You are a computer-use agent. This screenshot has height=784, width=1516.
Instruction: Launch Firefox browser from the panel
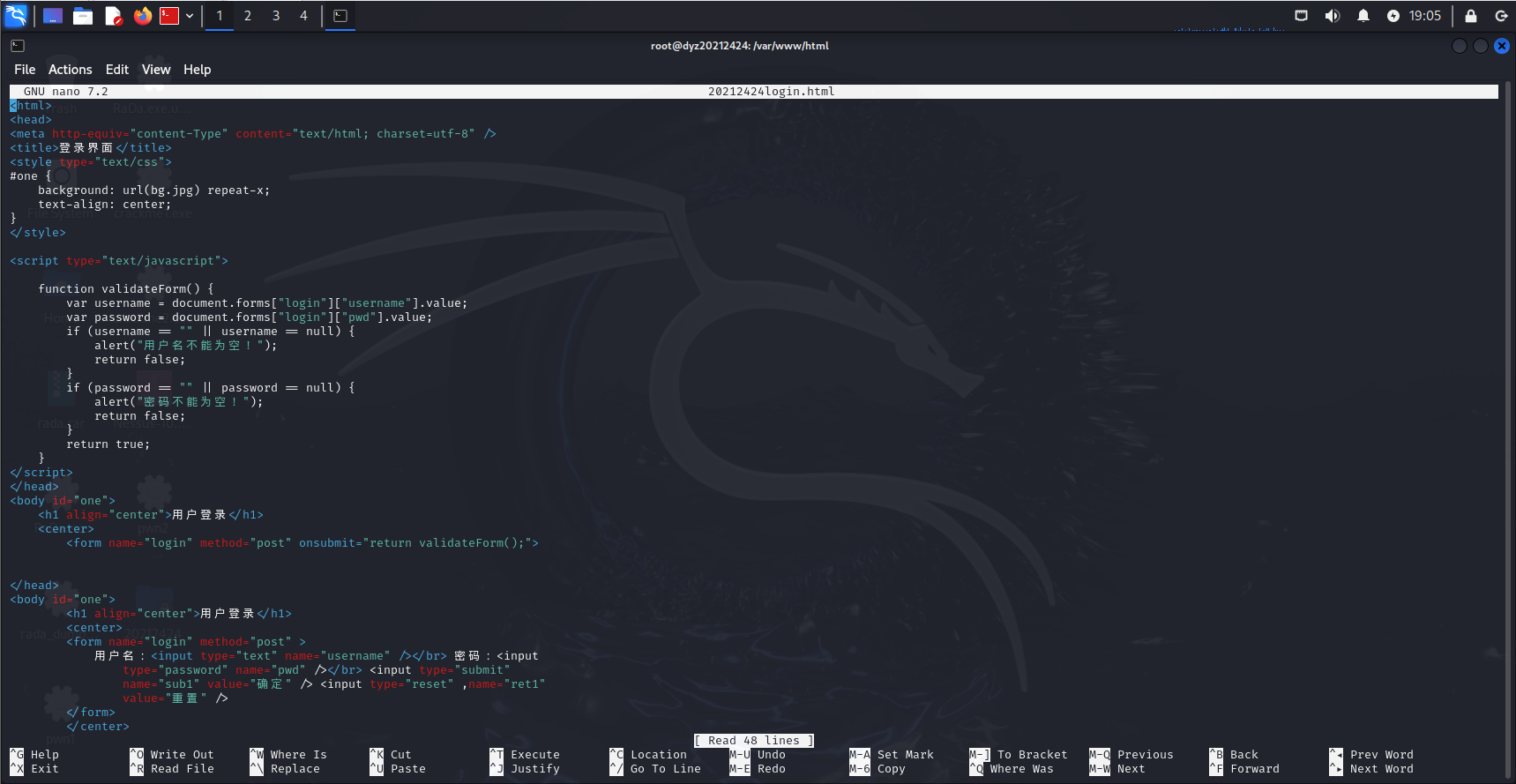pyautogui.click(x=142, y=16)
